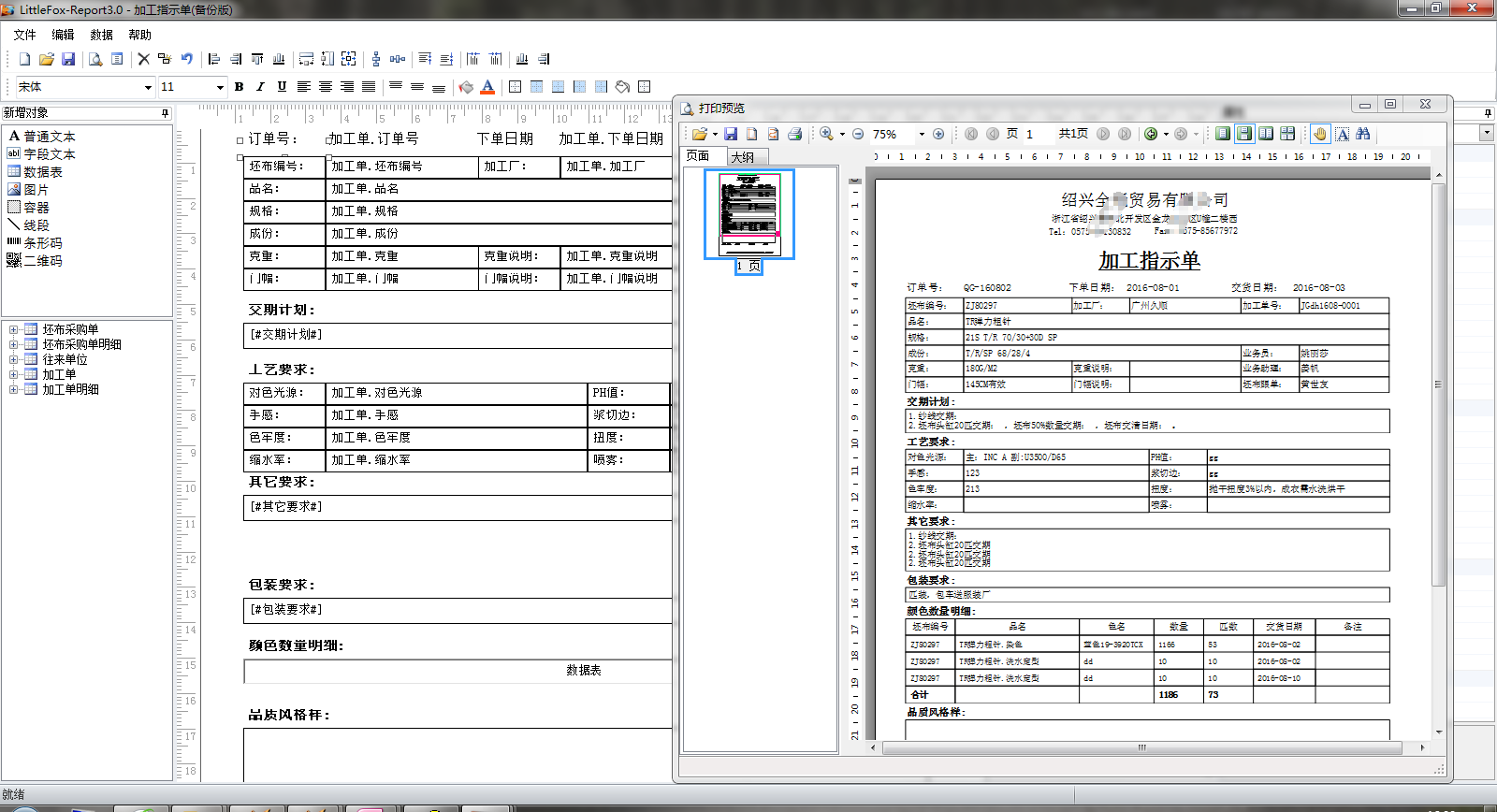Expand the 加工单 tree node
The width and height of the screenshot is (1497, 812).
(14, 374)
